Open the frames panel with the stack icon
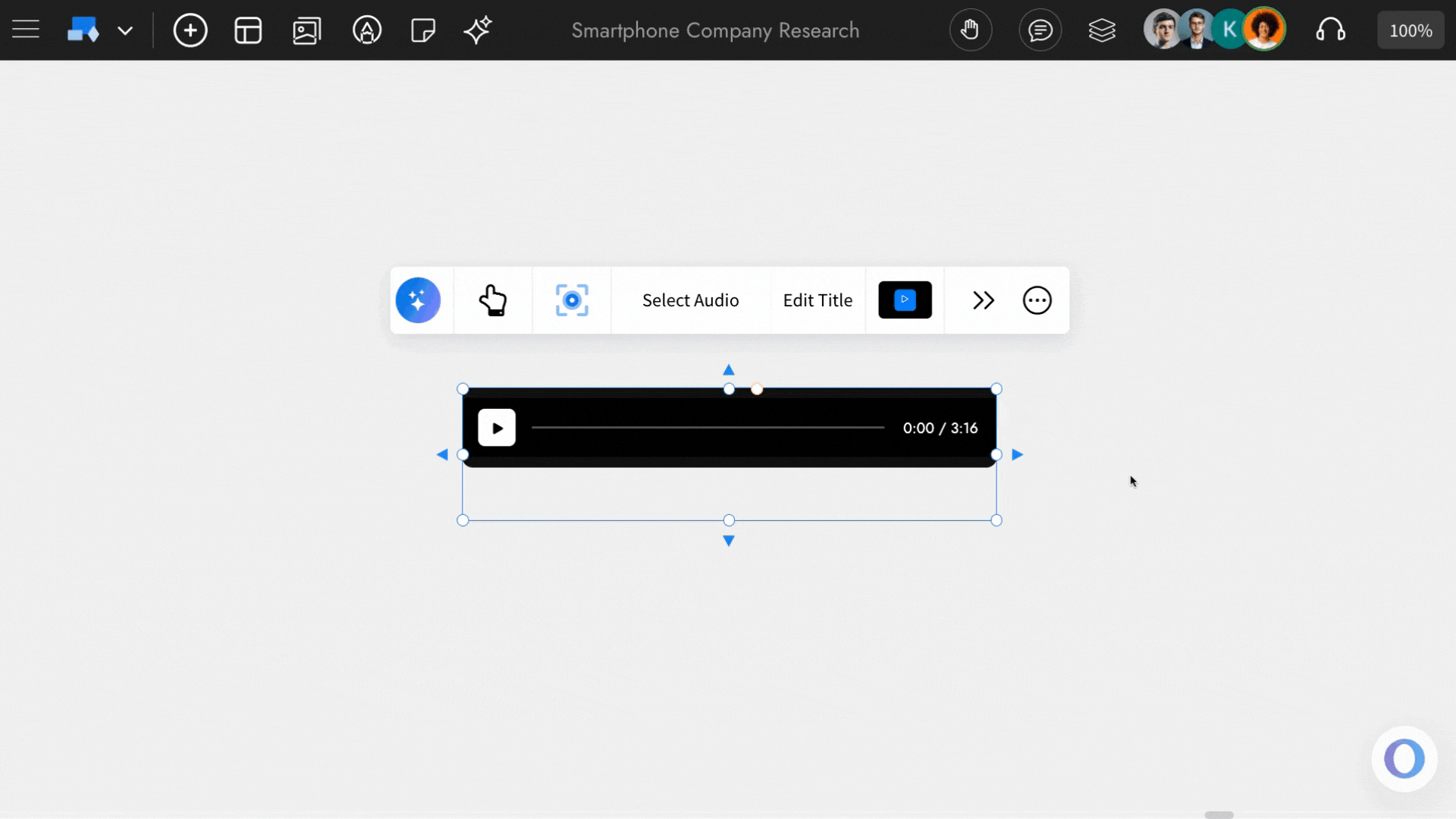The width and height of the screenshot is (1456, 819). click(x=1102, y=30)
